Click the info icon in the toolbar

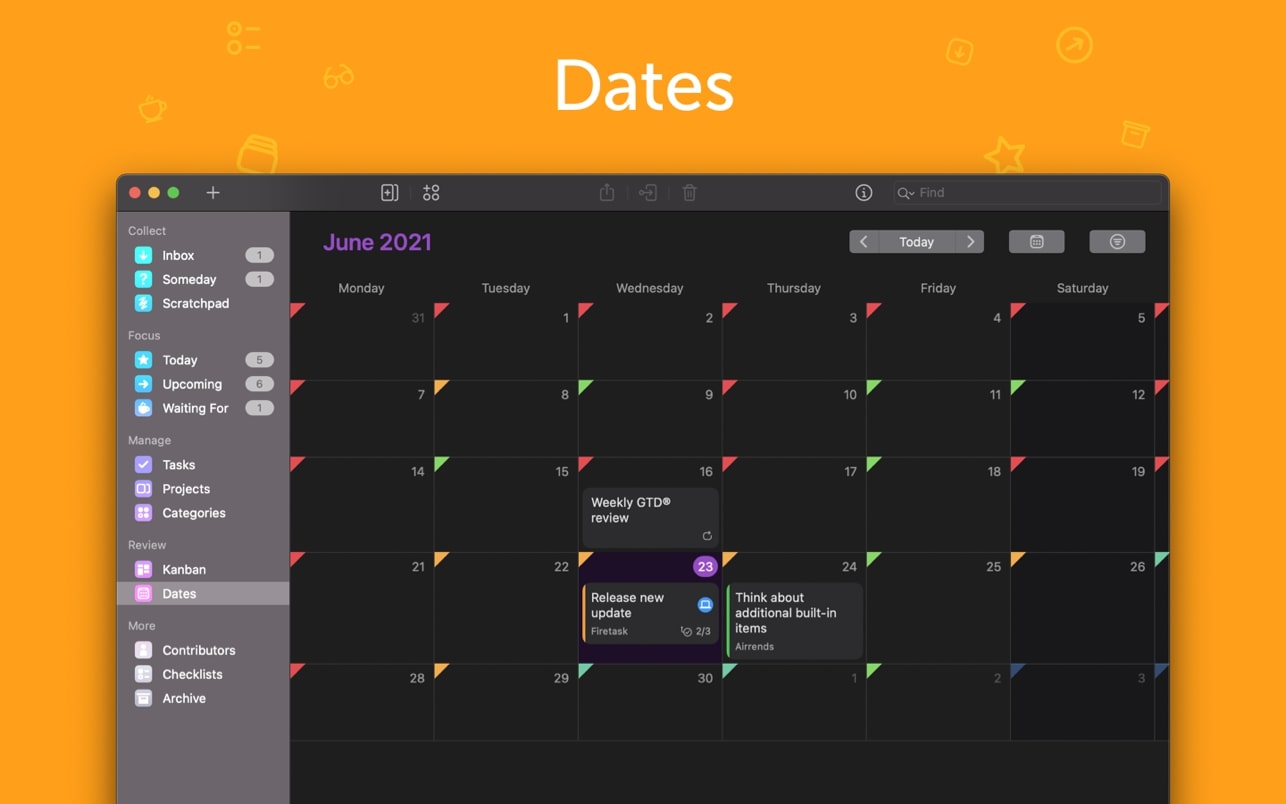pyautogui.click(x=864, y=193)
